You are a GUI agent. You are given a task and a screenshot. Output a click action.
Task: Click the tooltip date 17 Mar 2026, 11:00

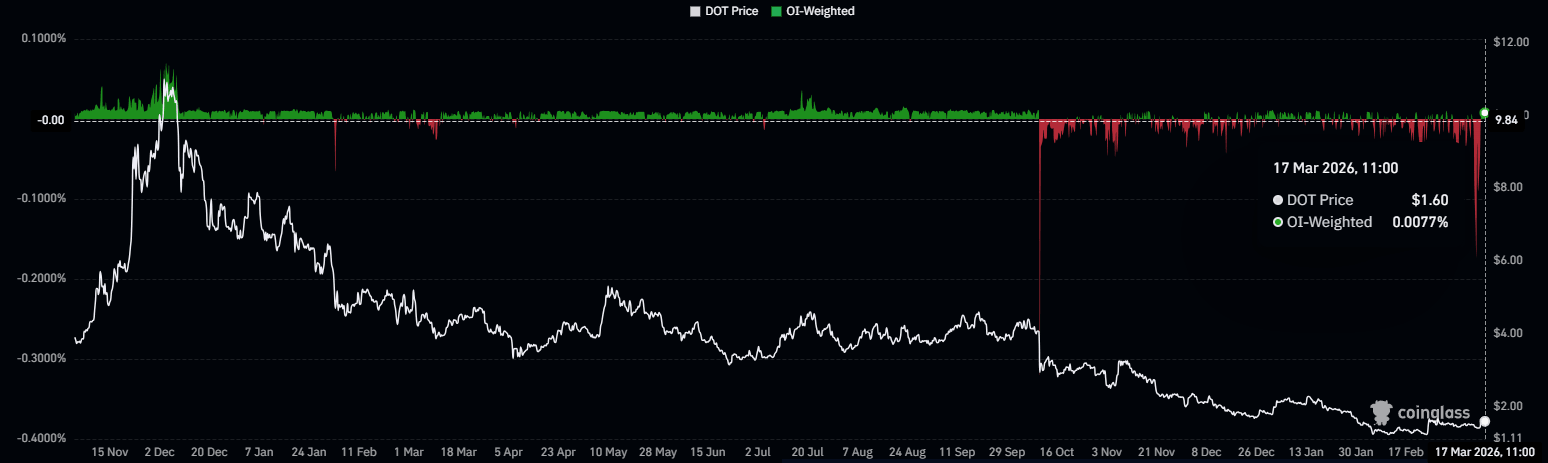(x=1335, y=168)
